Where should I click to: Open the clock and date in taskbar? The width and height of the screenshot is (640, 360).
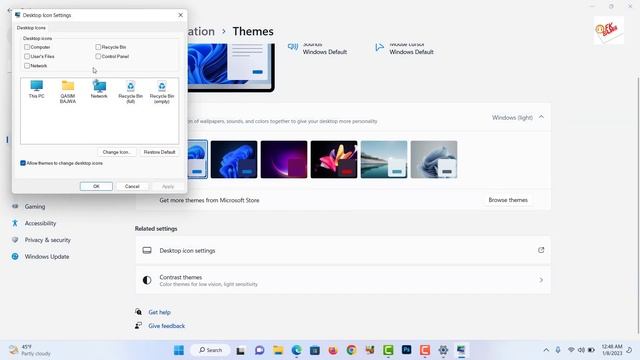point(612,350)
